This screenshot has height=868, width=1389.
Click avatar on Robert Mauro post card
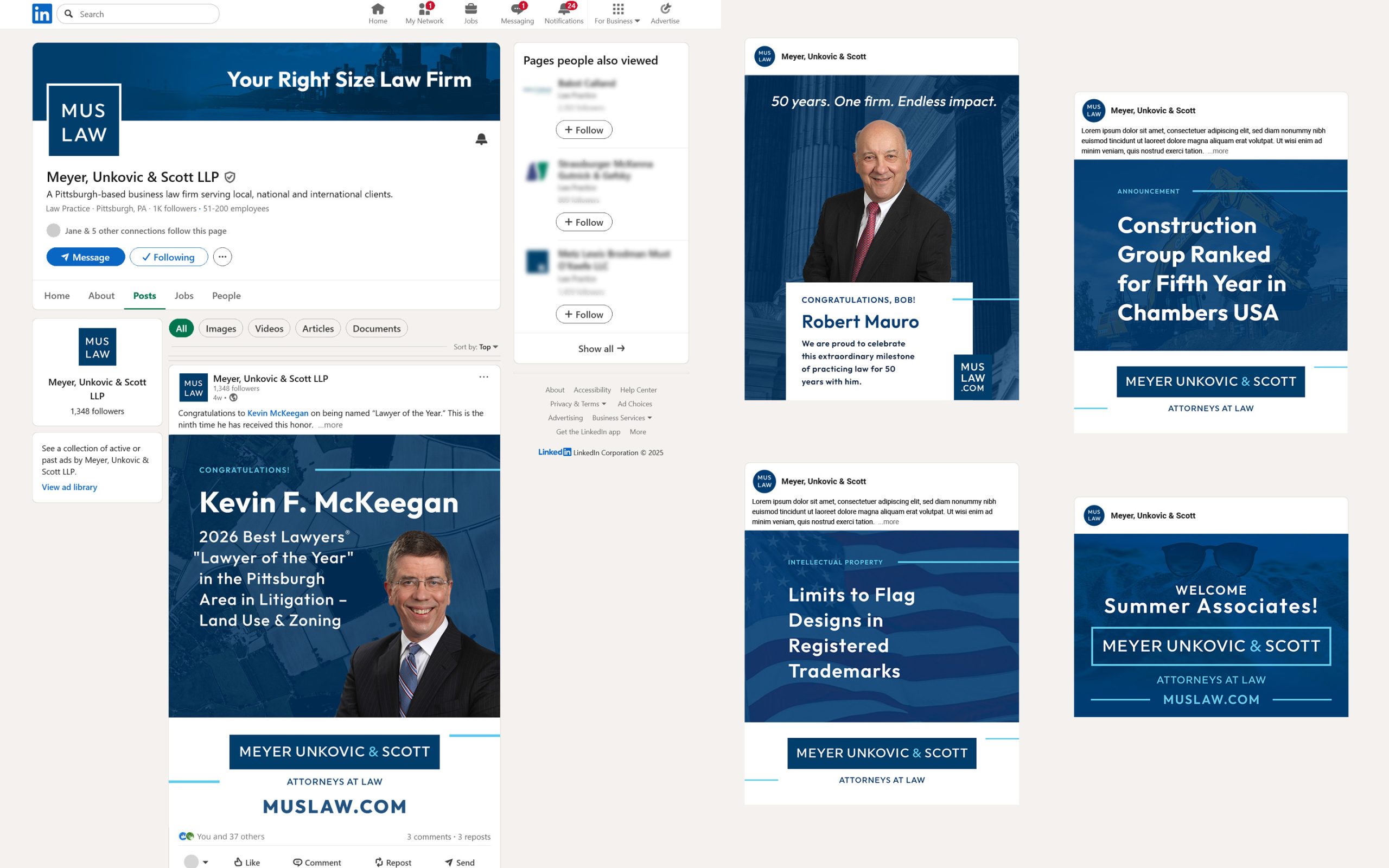(764, 56)
